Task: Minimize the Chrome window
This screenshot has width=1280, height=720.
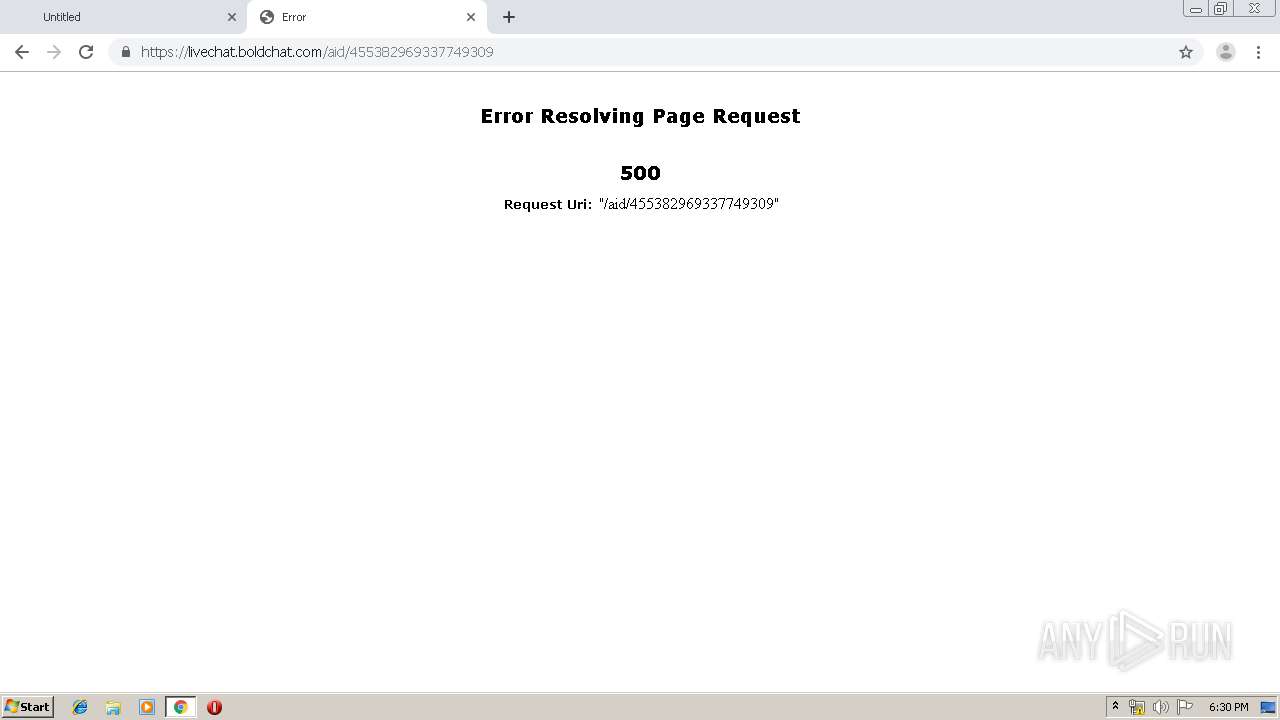Action: pos(1195,9)
